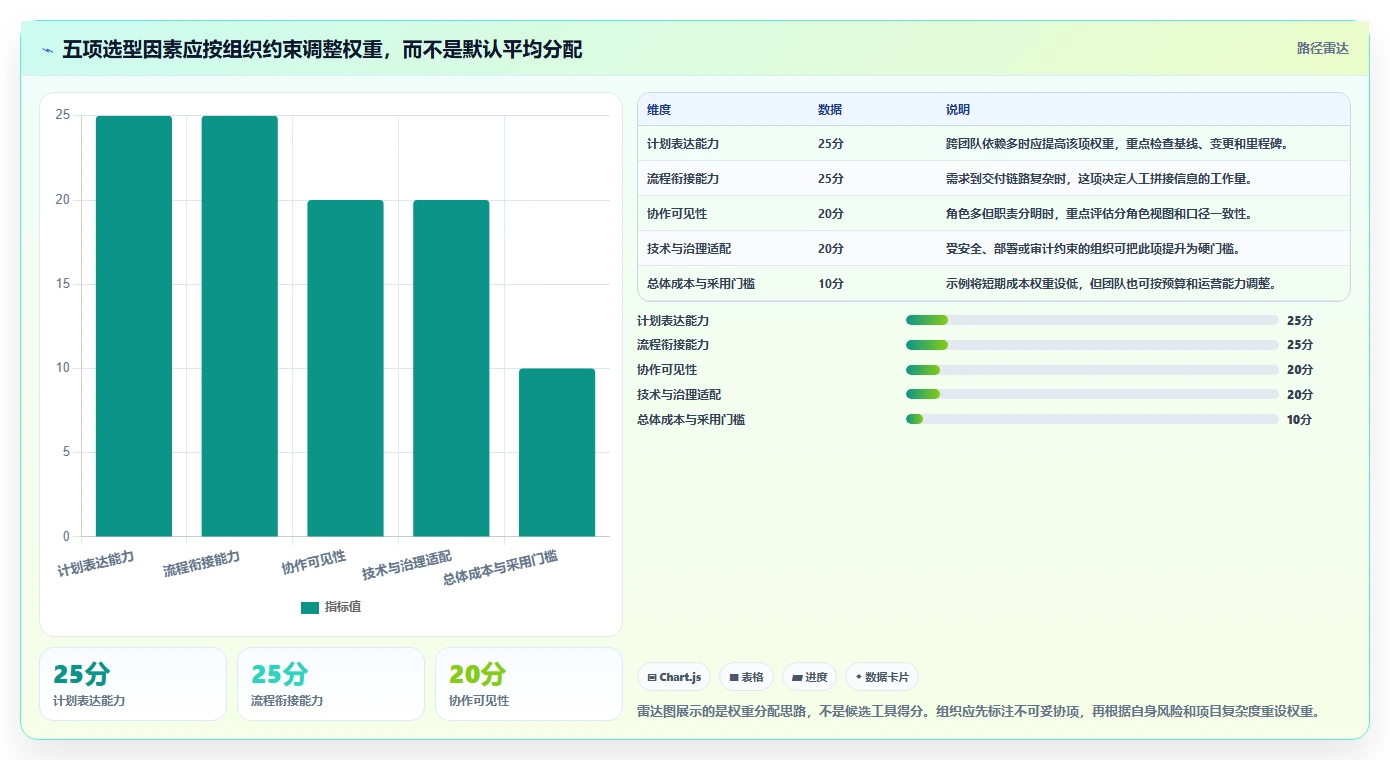The image size is (1390, 760).
Task: Click the lightning icon beside the title
Action: [x=48, y=50]
